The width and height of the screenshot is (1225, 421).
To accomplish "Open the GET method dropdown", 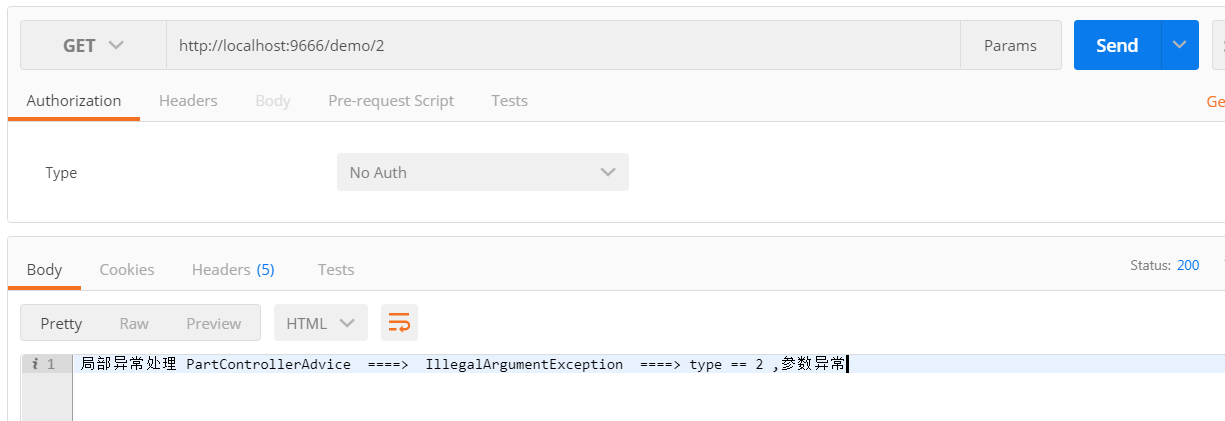I will pos(93,46).
